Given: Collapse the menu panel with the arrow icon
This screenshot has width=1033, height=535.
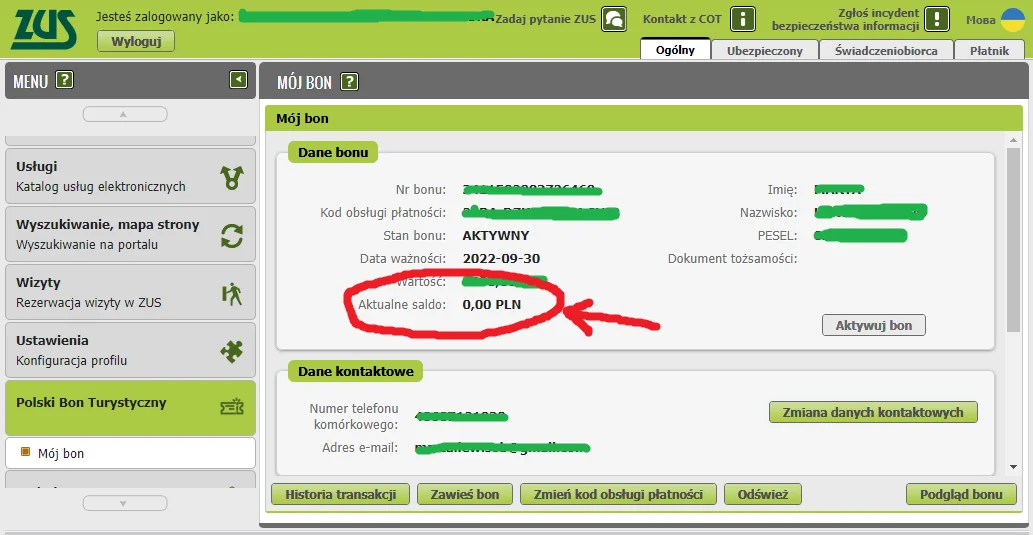Looking at the screenshot, I should pos(238,80).
